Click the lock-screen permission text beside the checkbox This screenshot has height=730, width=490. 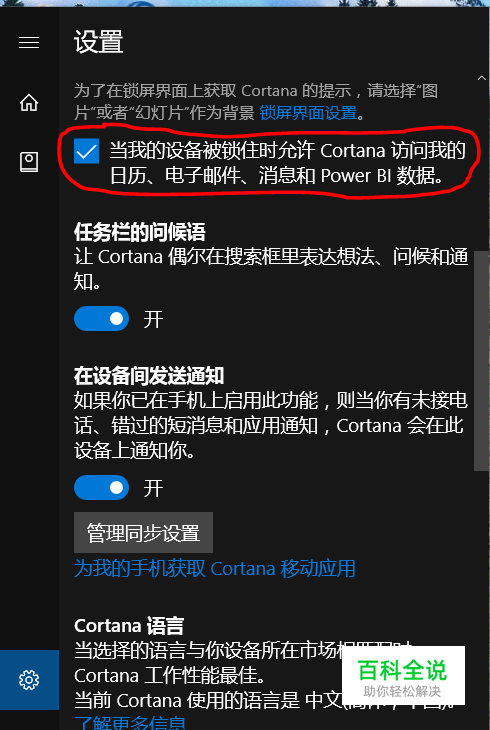click(287, 163)
